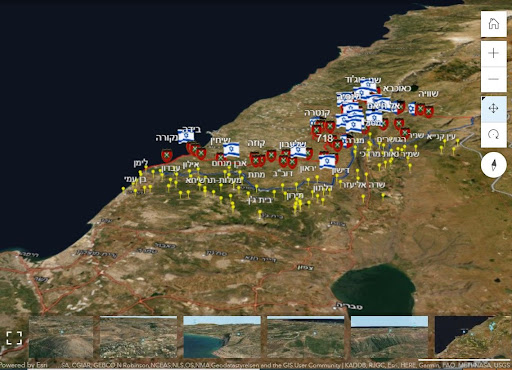Viewport: 512px width, 370px height.
Task: Select the second terrain slide thumbnail
Action: point(138,337)
